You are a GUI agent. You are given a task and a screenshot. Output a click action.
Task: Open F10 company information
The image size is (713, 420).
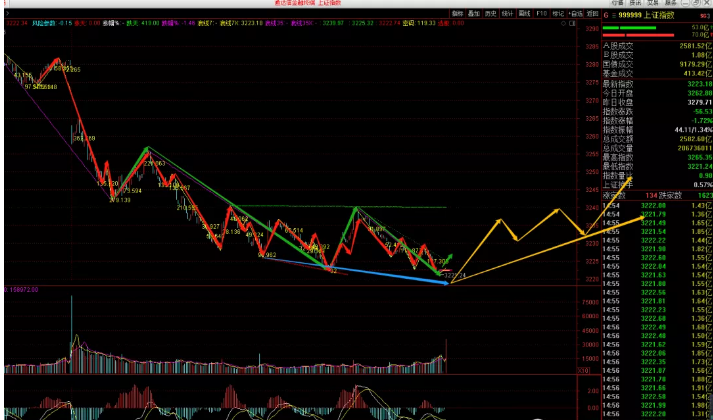541,14
